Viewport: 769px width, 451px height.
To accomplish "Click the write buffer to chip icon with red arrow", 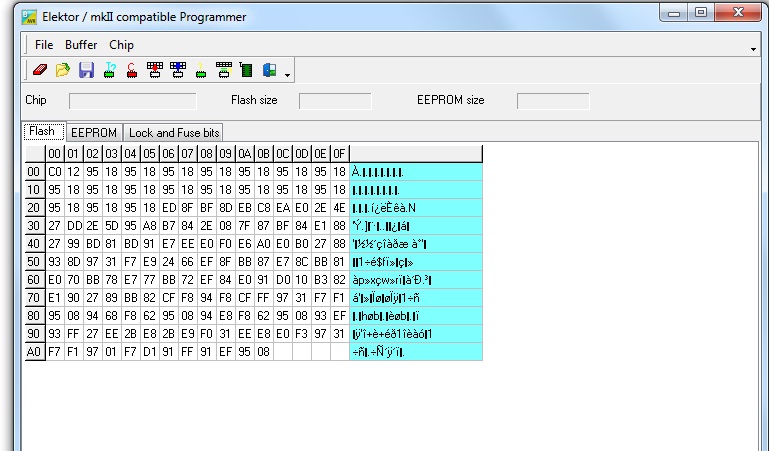I will click(155, 70).
